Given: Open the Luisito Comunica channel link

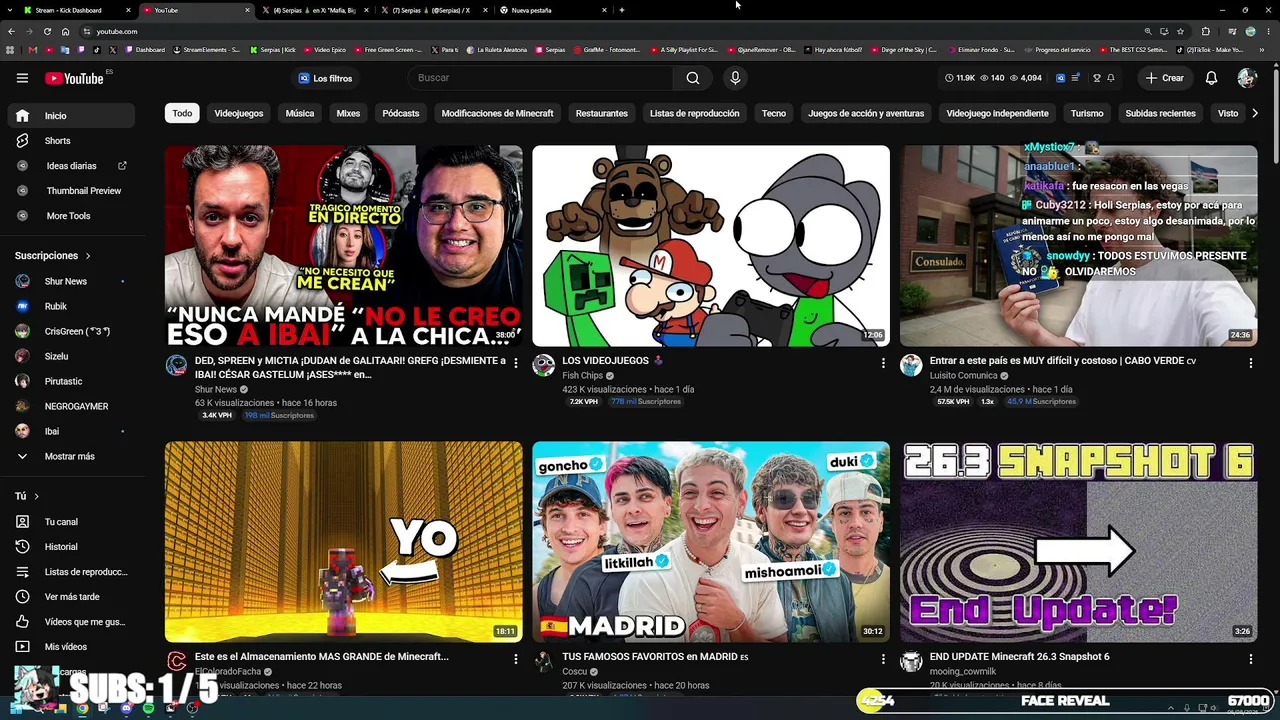Looking at the screenshot, I should pyautogui.click(x=963, y=375).
